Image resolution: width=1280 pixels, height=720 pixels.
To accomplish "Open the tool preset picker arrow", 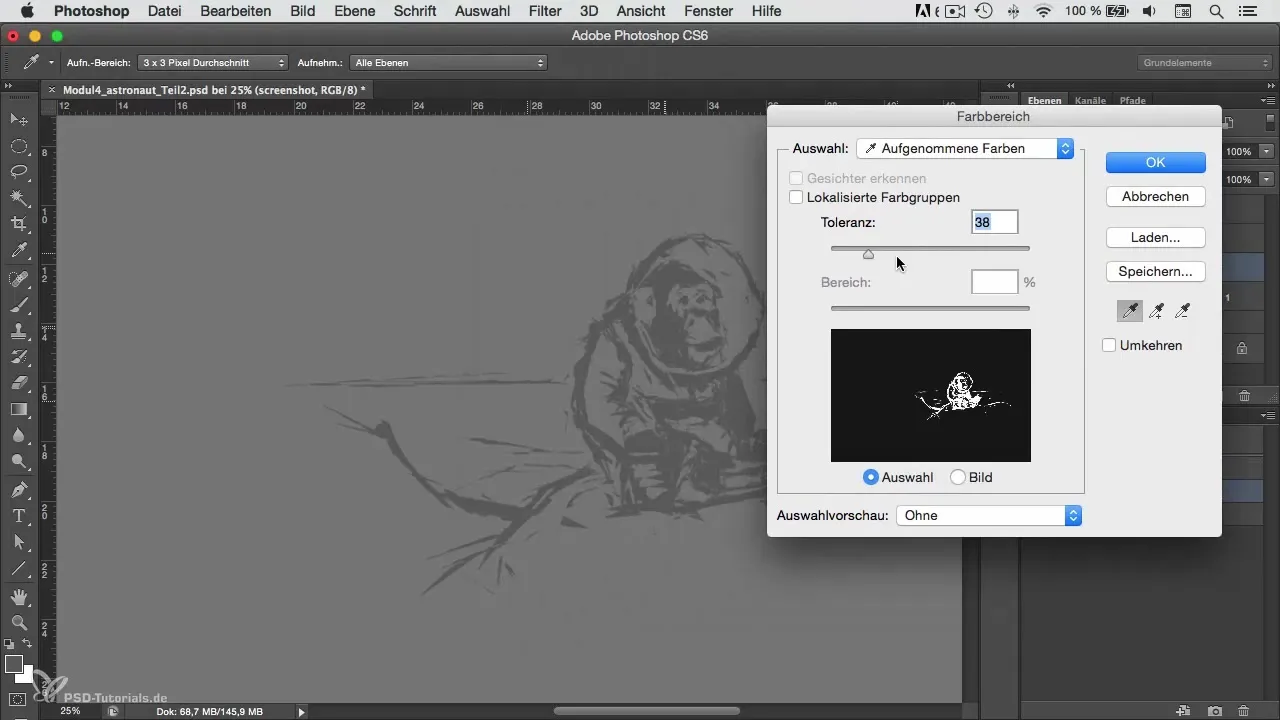I will click(x=51, y=62).
